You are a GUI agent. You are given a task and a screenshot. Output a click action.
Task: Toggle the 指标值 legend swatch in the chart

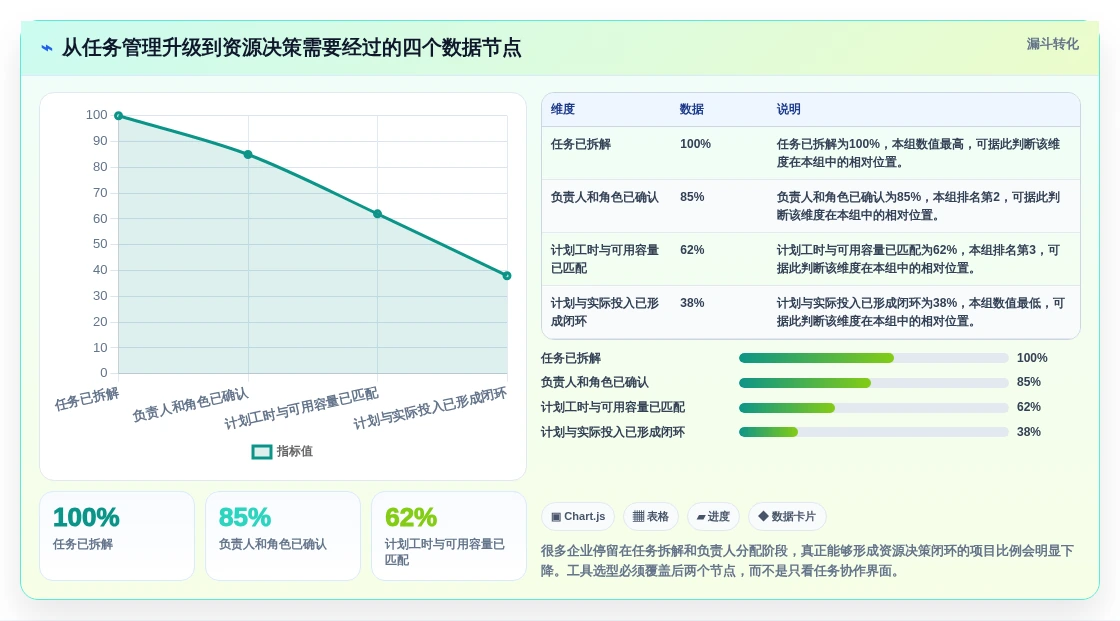pyautogui.click(x=261, y=452)
